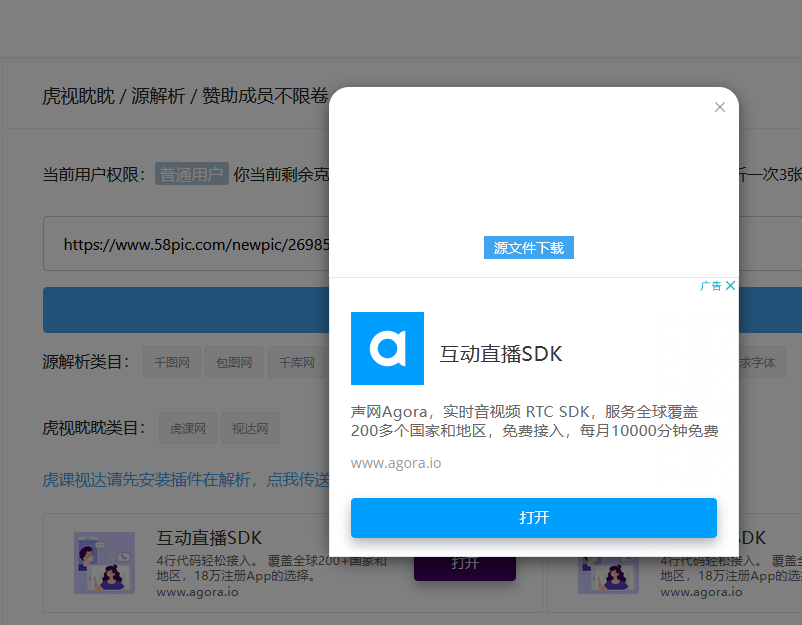Click the ad description about 声网Agora
This screenshot has height=625, width=802.
pyautogui.click(x=534, y=421)
